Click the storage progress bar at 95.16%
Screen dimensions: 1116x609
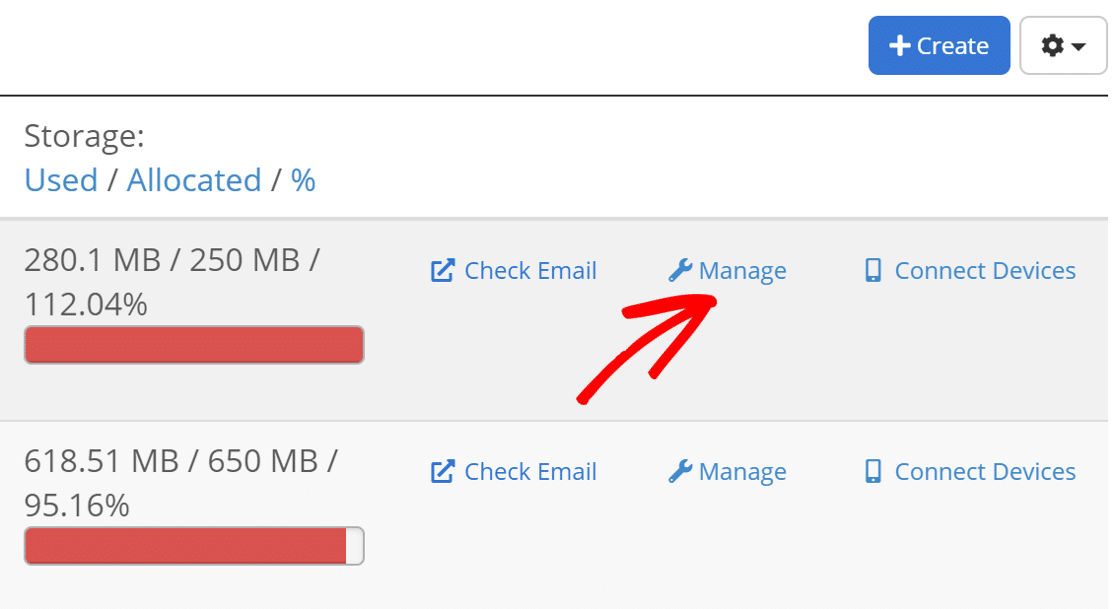(x=194, y=546)
